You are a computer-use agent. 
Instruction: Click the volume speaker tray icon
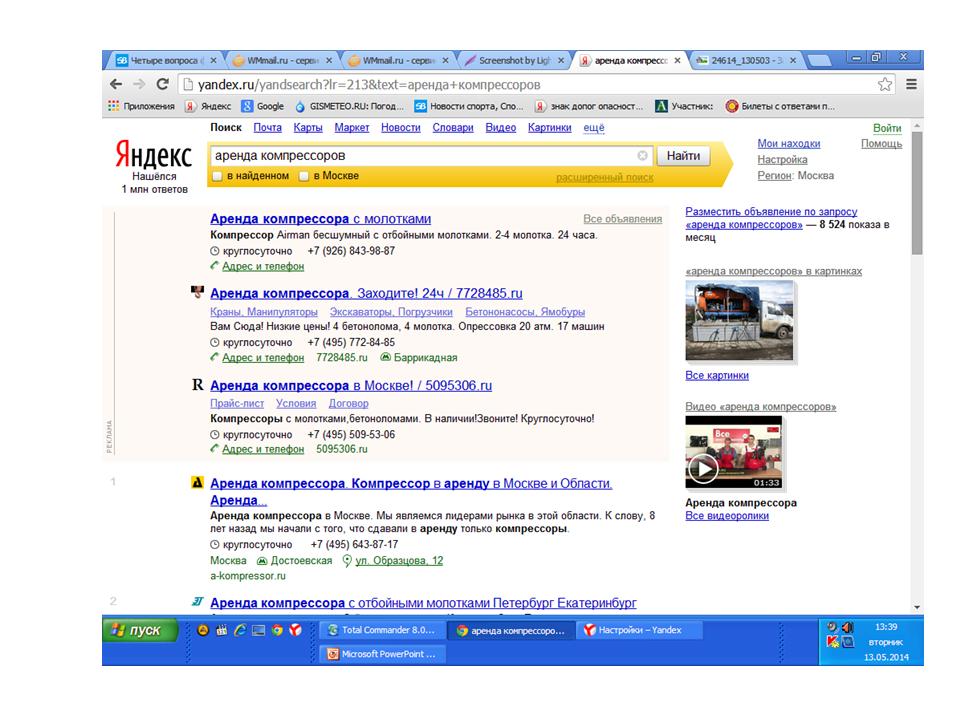click(x=847, y=627)
